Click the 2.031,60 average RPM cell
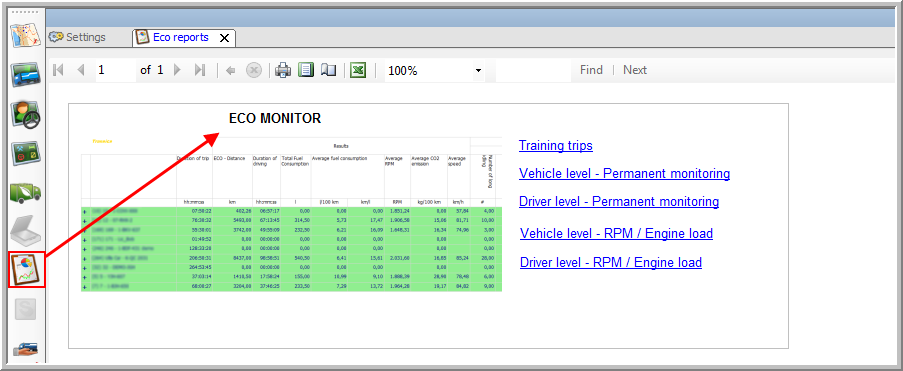Image resolution: width=903 pixels, height=371 pixels. click(x=398, y=258)
